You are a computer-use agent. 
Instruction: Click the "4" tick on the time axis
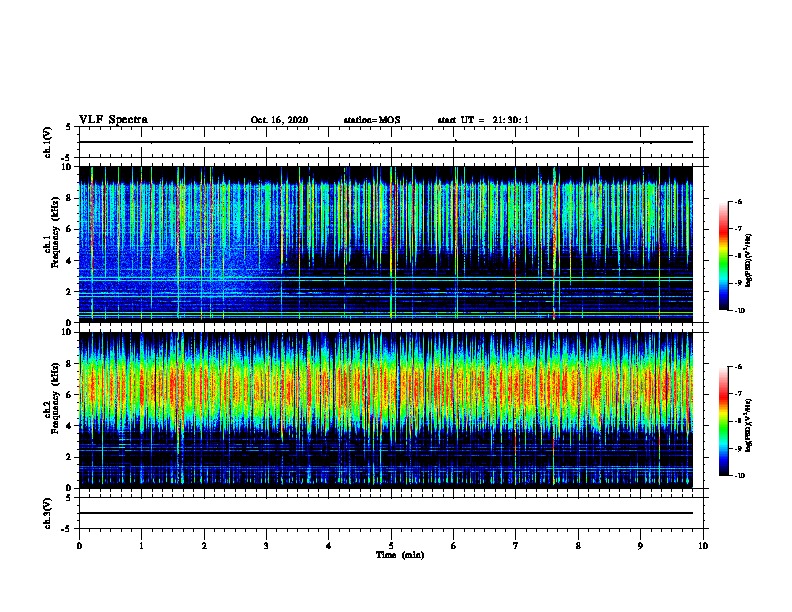[329, 546]
